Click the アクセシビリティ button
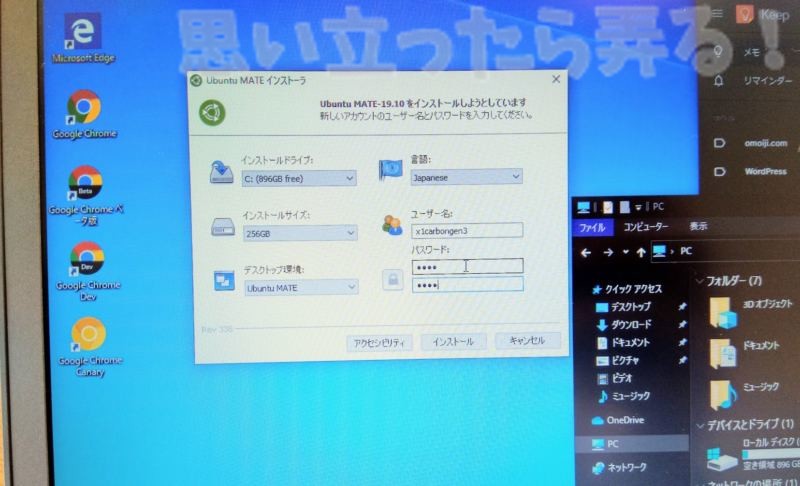 pyautogui.click(x=379, y=343)
